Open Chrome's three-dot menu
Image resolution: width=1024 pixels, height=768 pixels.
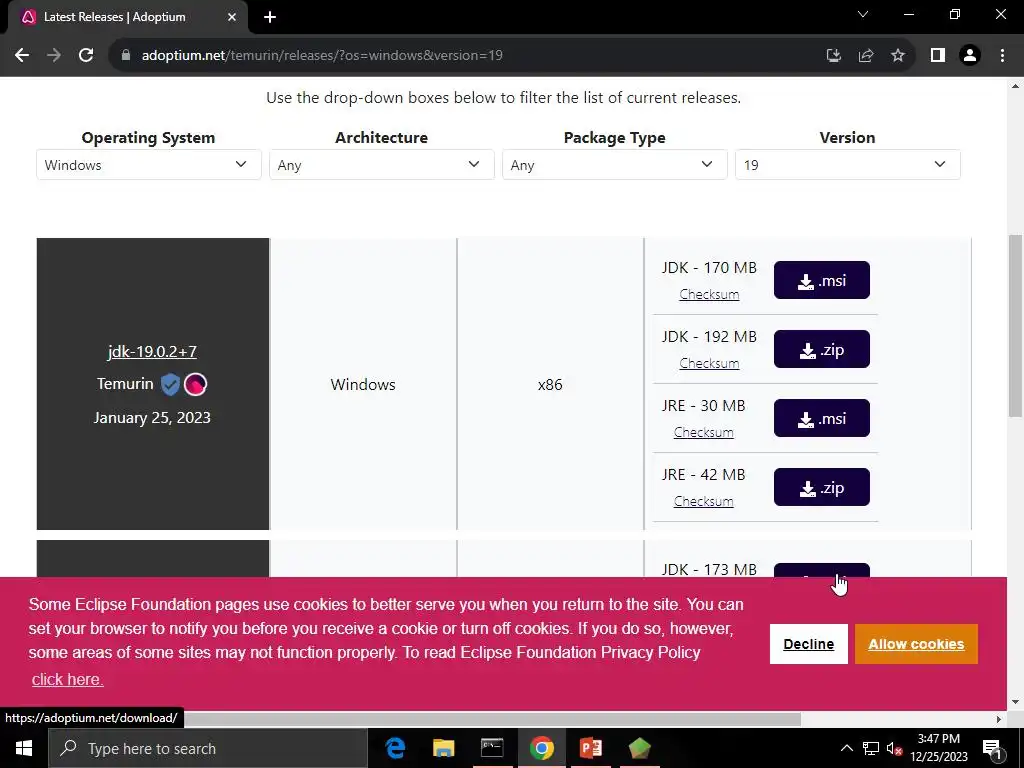point(1002,56)
